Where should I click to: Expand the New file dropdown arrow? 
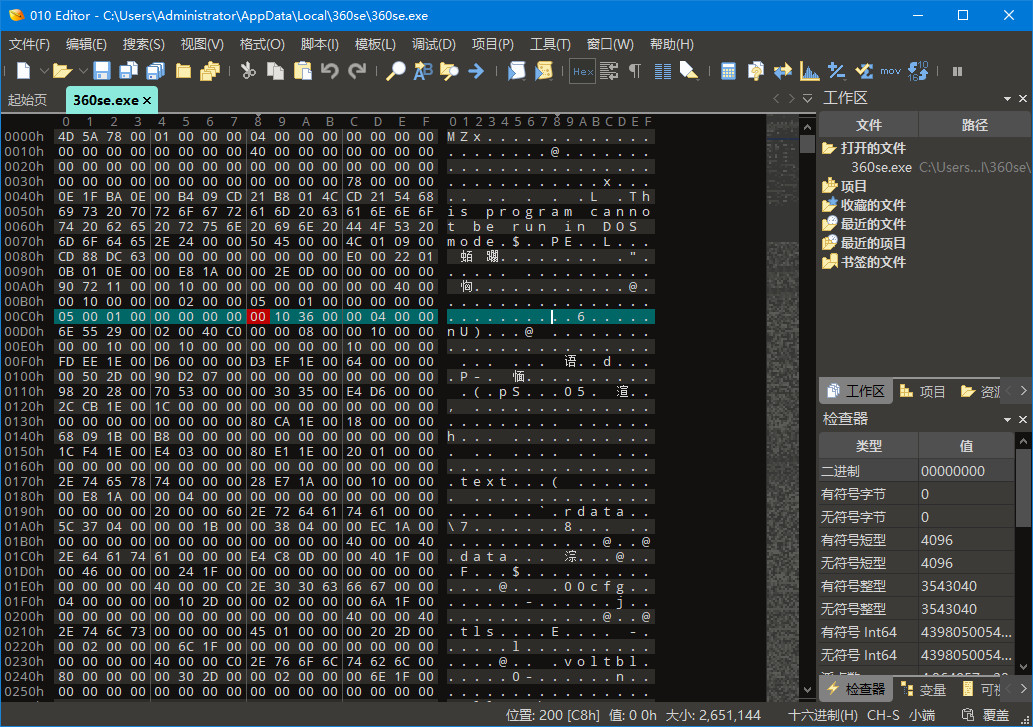(43, 71)
